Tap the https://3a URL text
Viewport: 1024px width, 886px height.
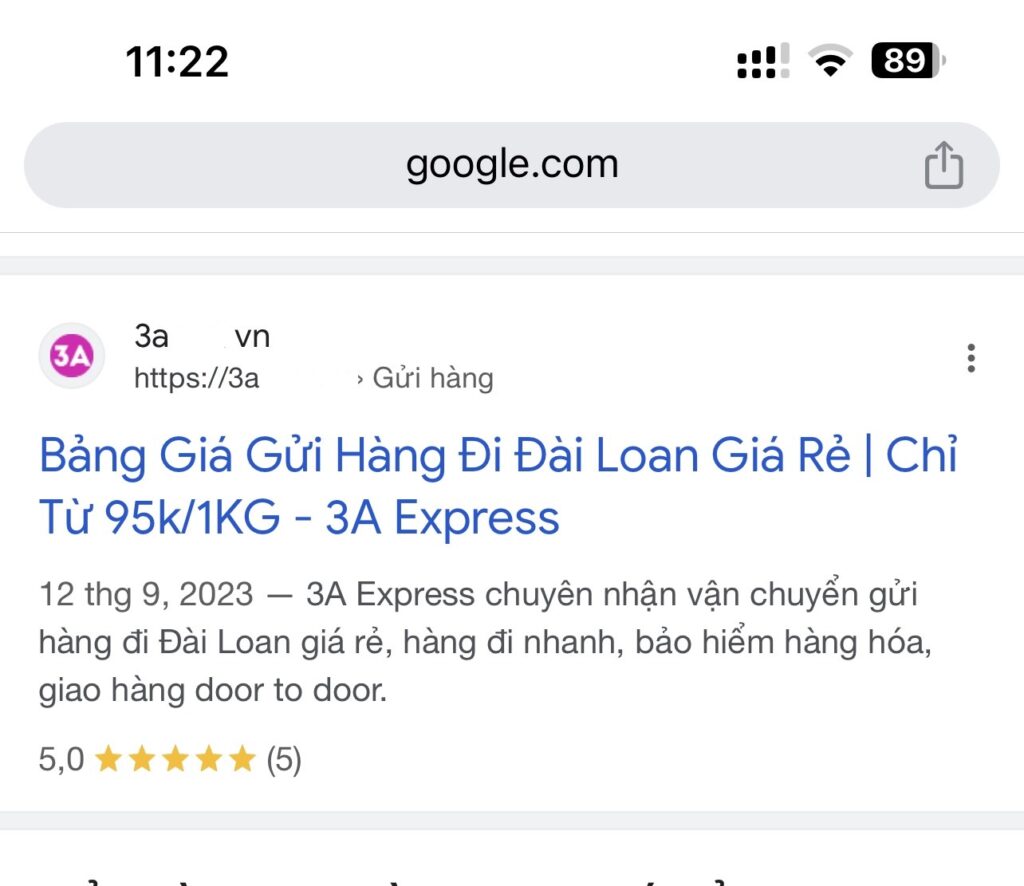(x=197, y=379)
